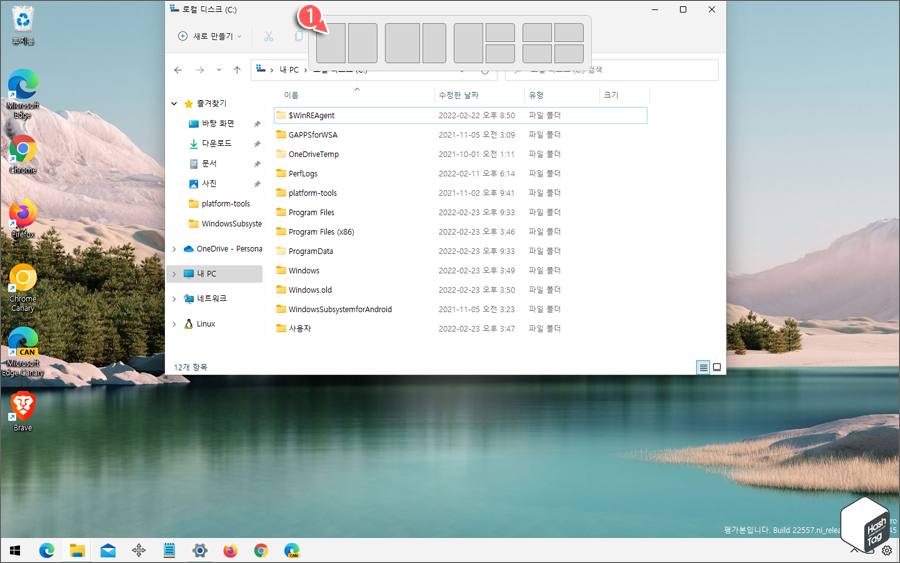Launch Brave browser from the desktop

click(23, 411)
